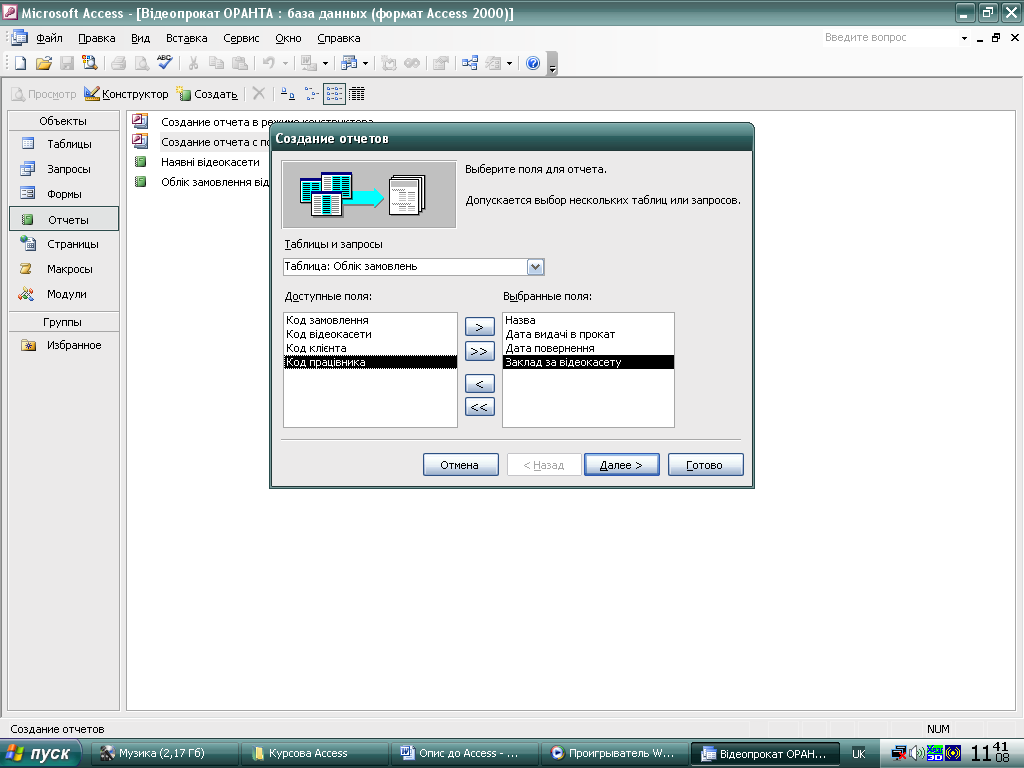Remove all fields with << button
Viewport: 1024px width, 768px height.
pos(479,407)
